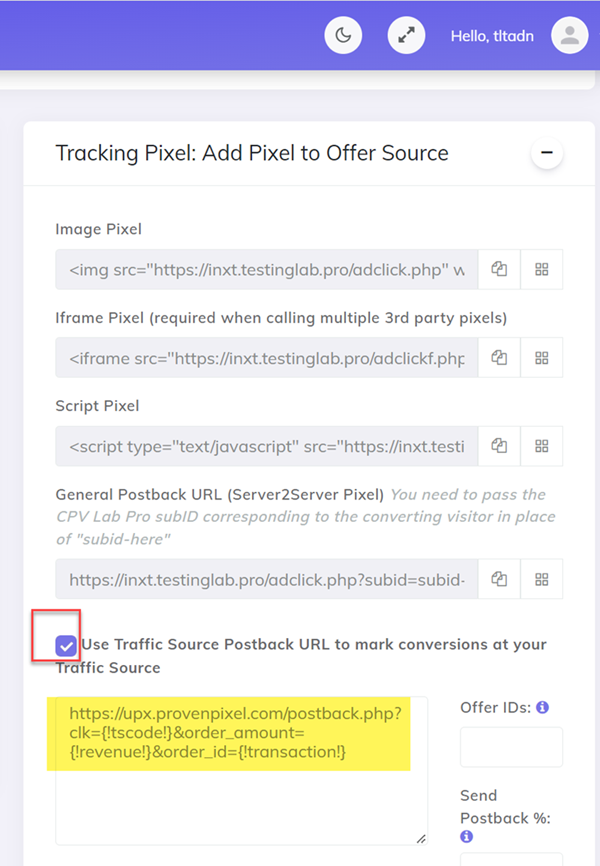Click the user avatar icon
The width and height of the screenshot is (600, 866).
click(x=569, y=35)
